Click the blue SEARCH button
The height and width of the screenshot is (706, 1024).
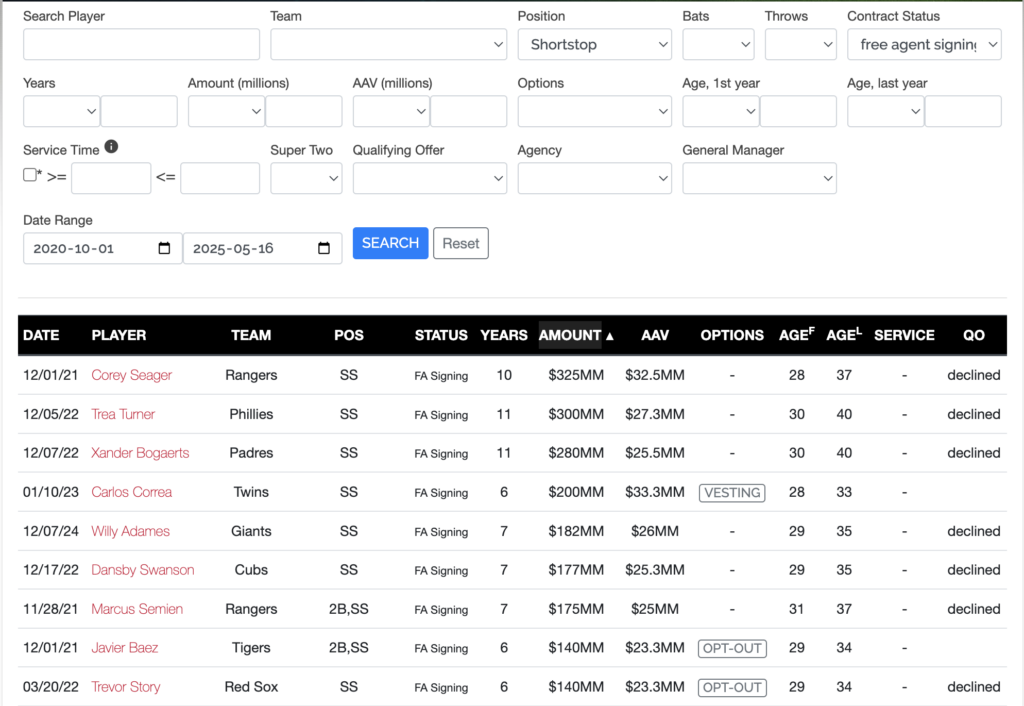pyautogui.click(x=391, y=243)
